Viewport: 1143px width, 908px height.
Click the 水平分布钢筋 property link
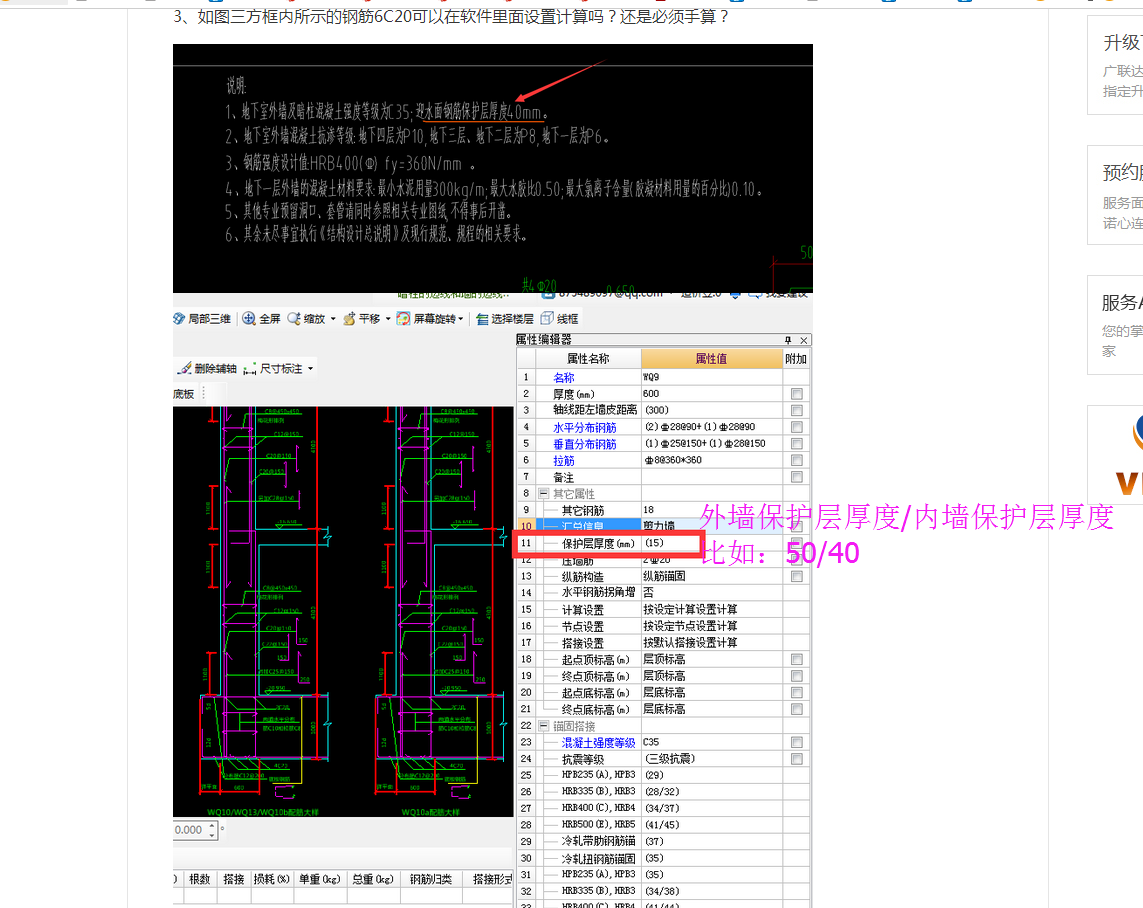[x=585, y=428]
